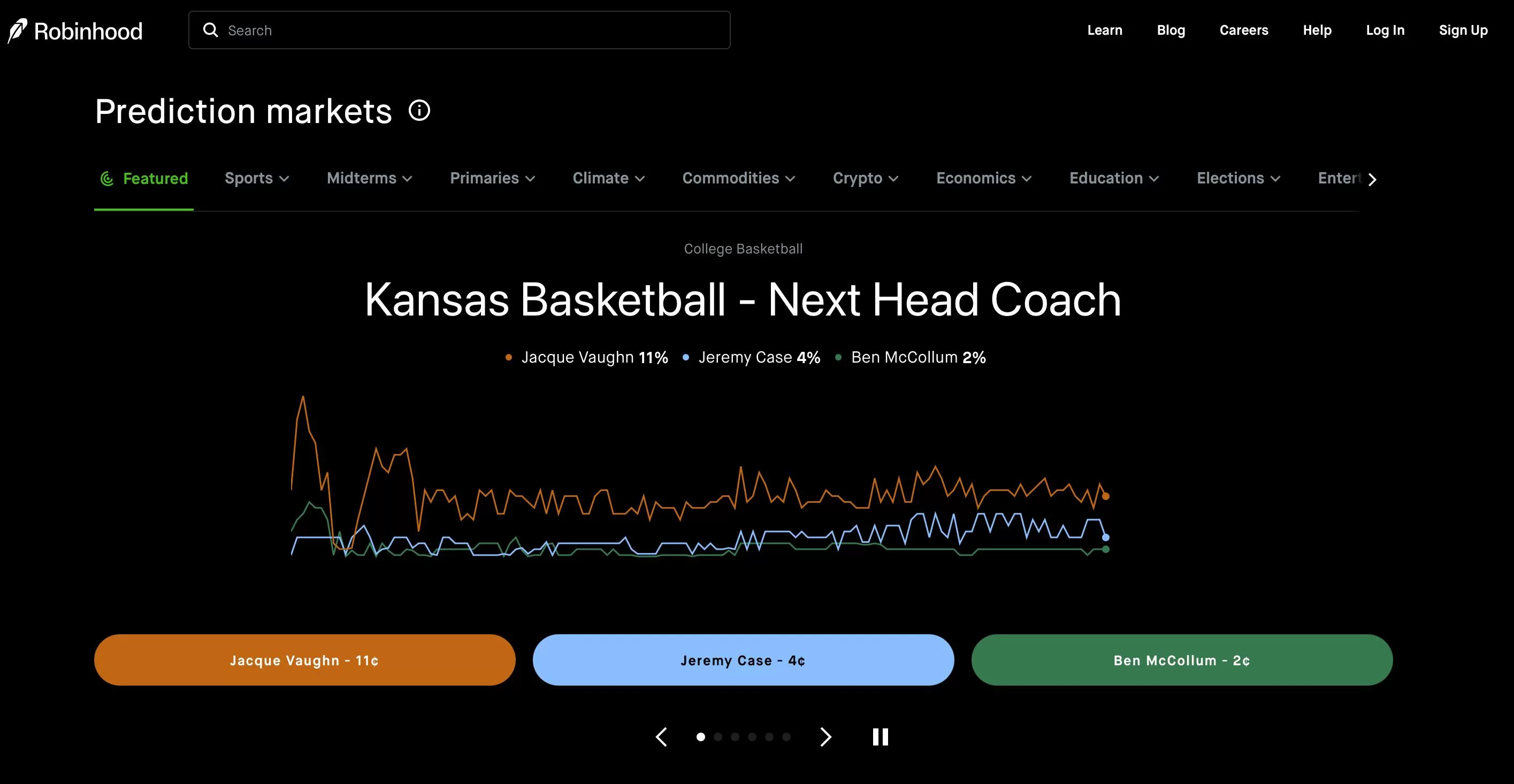This screenshot has width=1514, height=784.
Task: Expand the Crypto category dropdown
Action: click(866, 178)
